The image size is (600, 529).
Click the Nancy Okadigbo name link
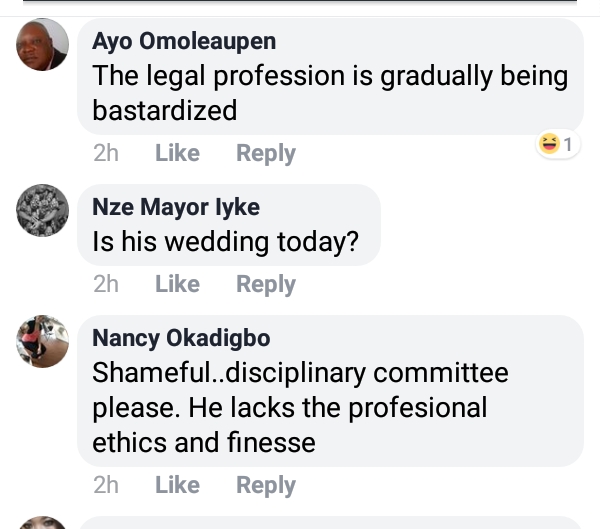(x=181, y=338)
